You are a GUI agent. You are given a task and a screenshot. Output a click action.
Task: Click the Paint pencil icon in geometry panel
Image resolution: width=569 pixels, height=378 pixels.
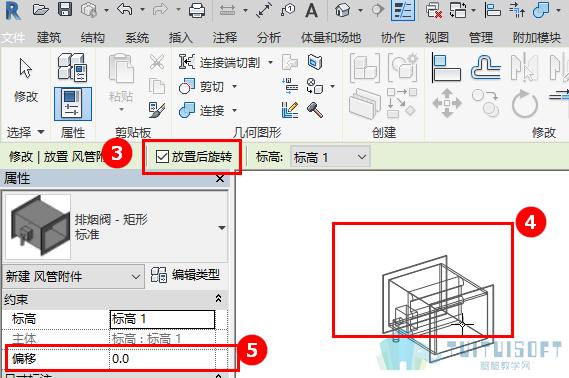290,110
